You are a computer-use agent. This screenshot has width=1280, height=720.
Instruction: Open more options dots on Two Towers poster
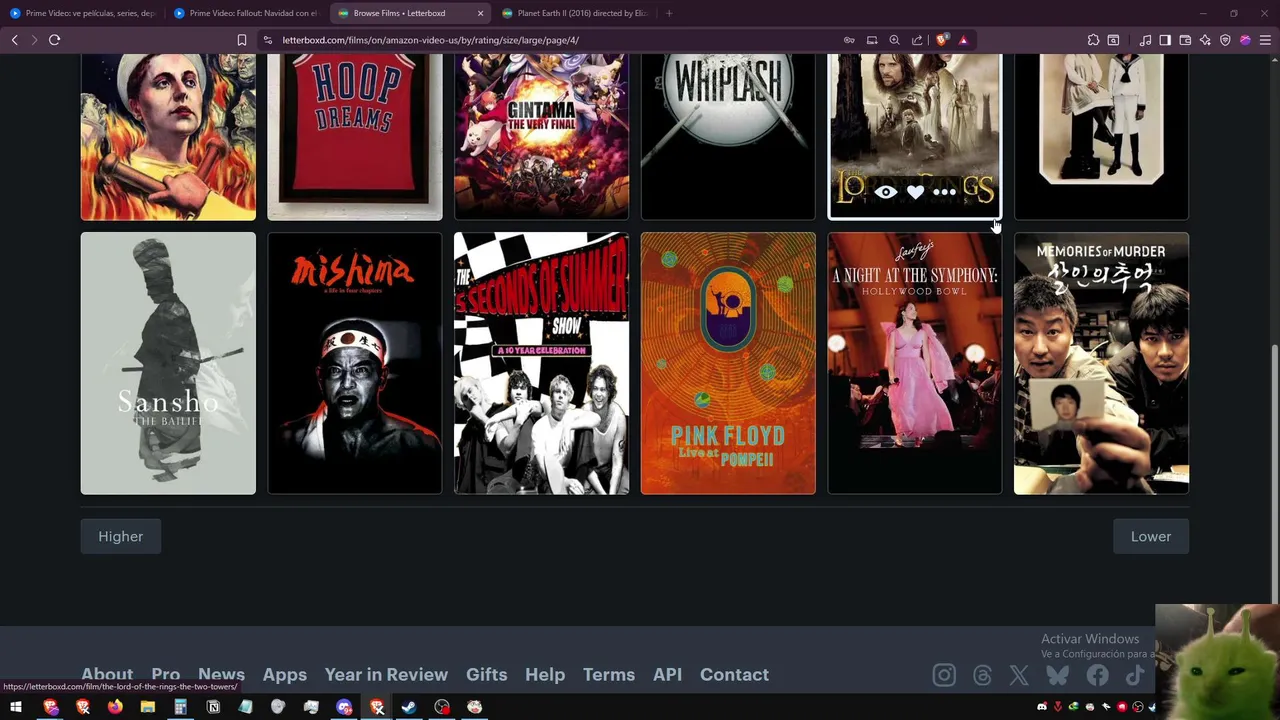tap(945, 192)
